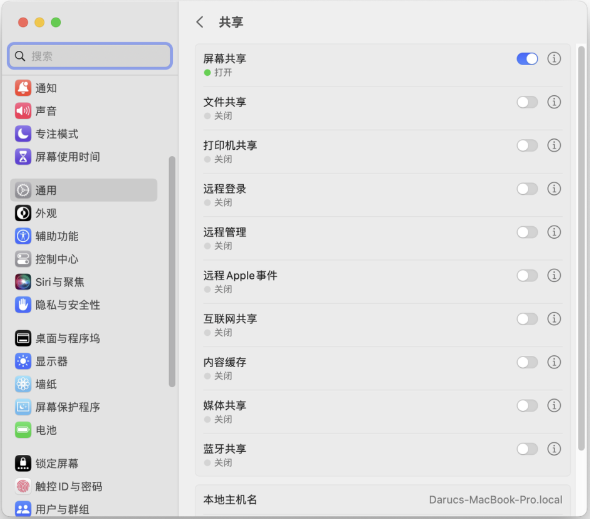Screen dimensions: 590x519
Task: Open the 墙纸 wallpaper icon
Action: tap(23, 384)
